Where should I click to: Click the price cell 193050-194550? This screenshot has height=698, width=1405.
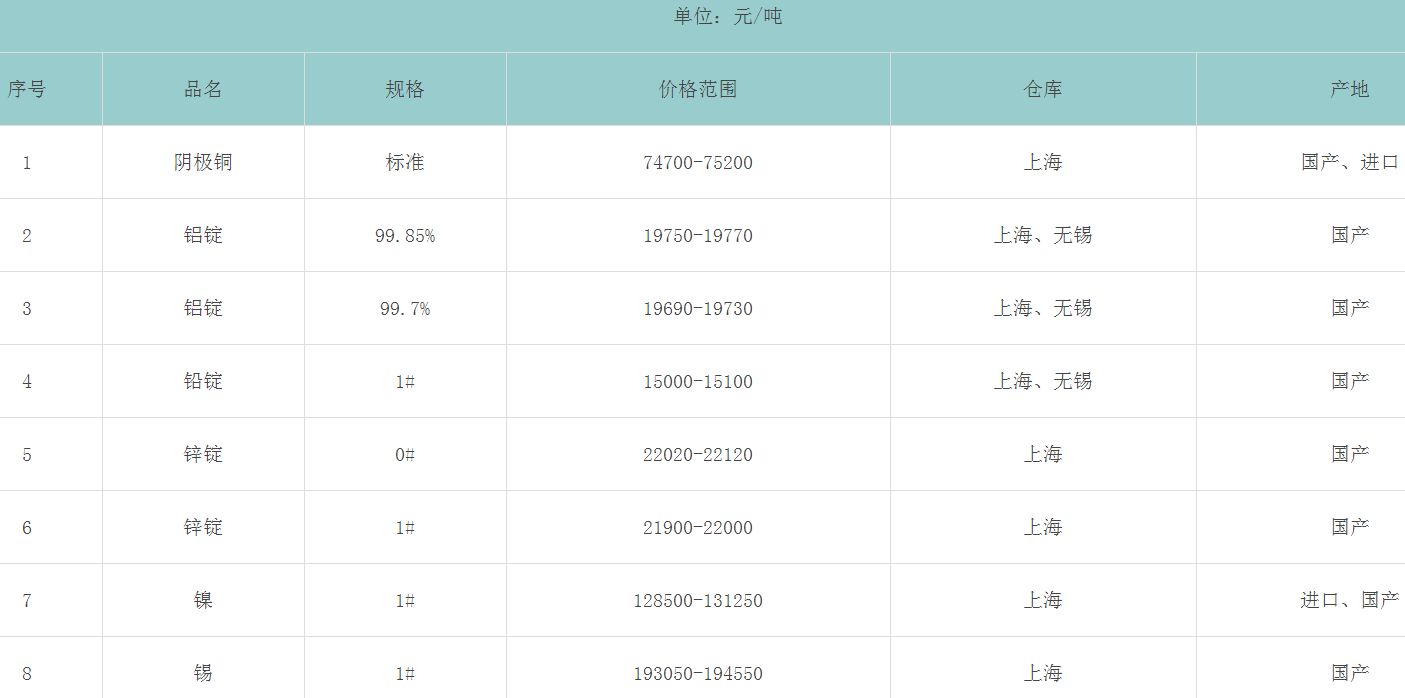[x=698, y=673]
